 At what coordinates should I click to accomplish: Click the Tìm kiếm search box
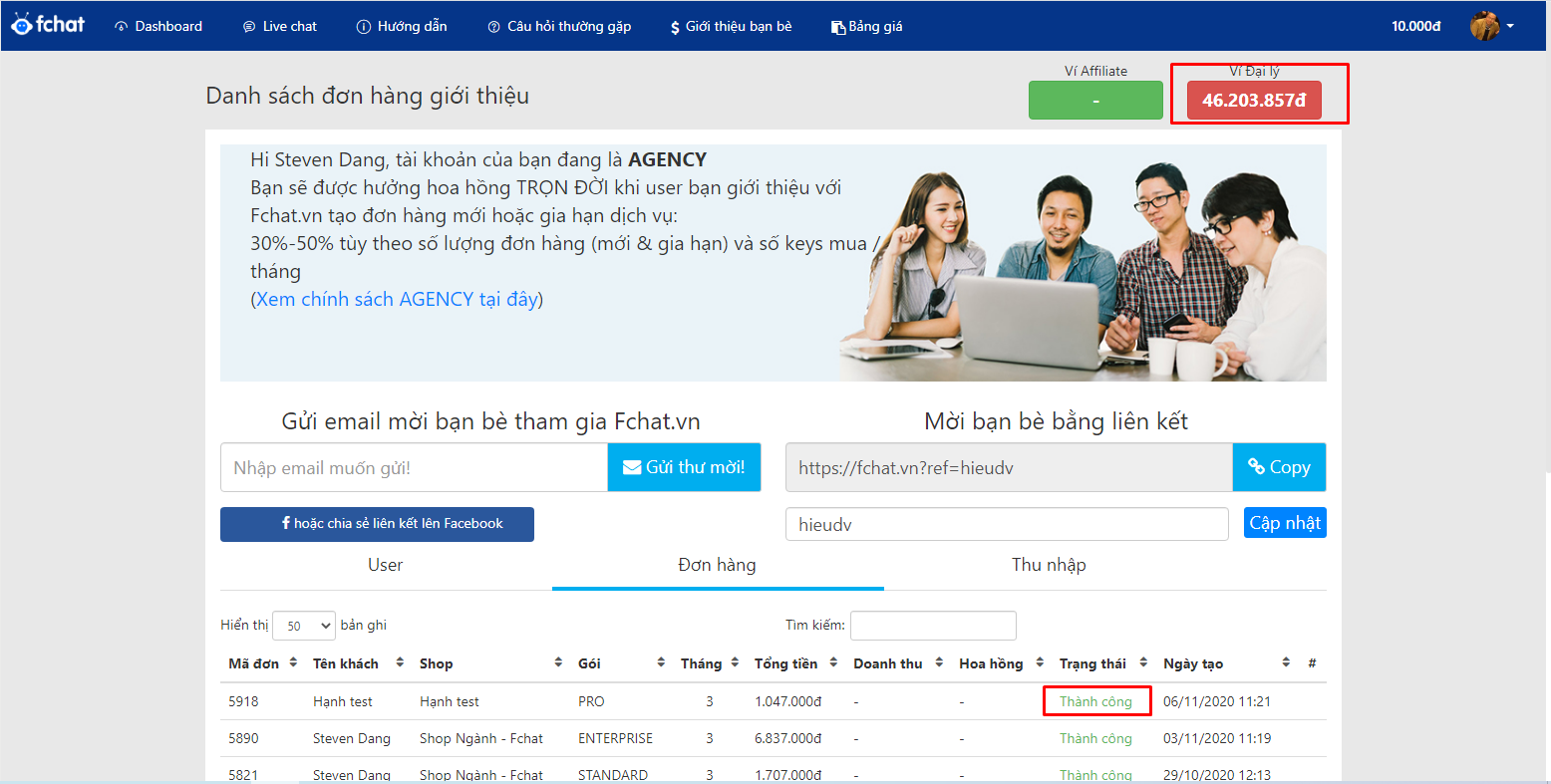pyautogui.click(x=933, y=626)
